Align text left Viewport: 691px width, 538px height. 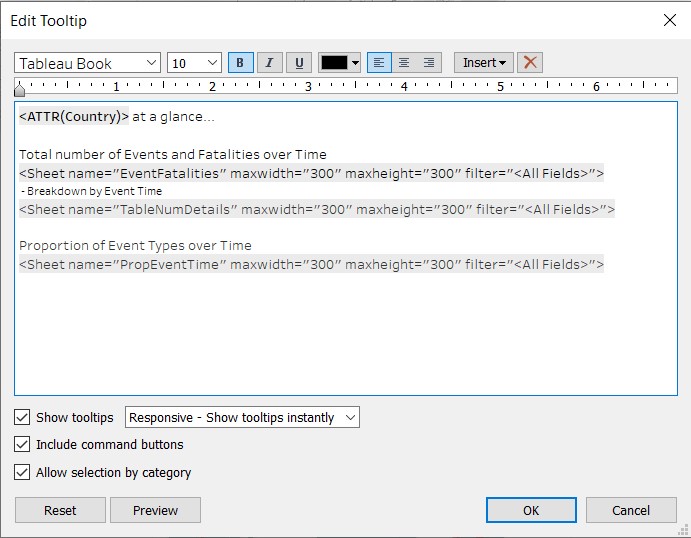380,63
